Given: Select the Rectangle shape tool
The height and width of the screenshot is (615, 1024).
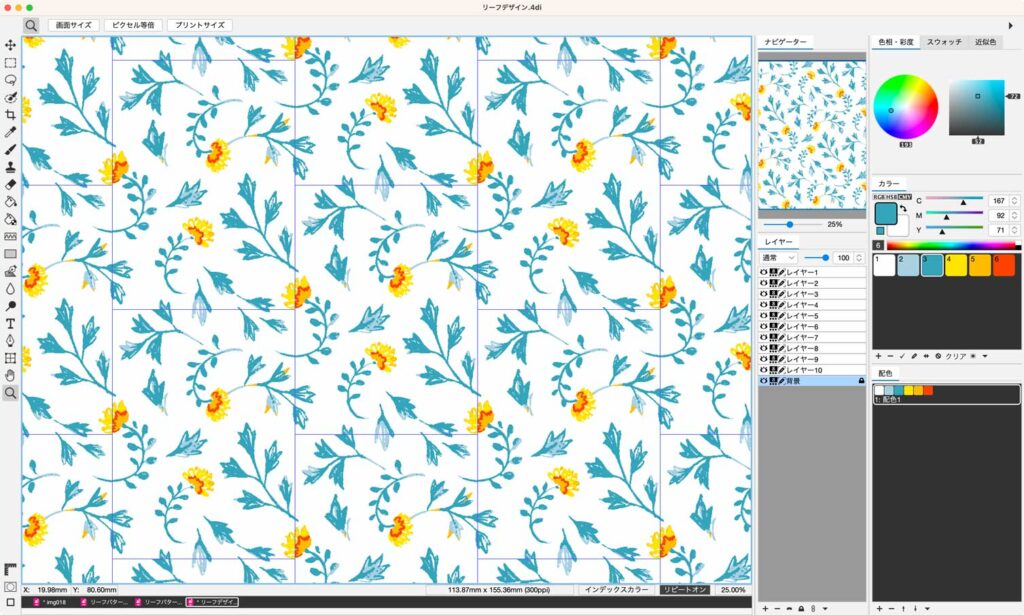Looking at the screenshot, I should pyautogui.click(x=10, y=254).
